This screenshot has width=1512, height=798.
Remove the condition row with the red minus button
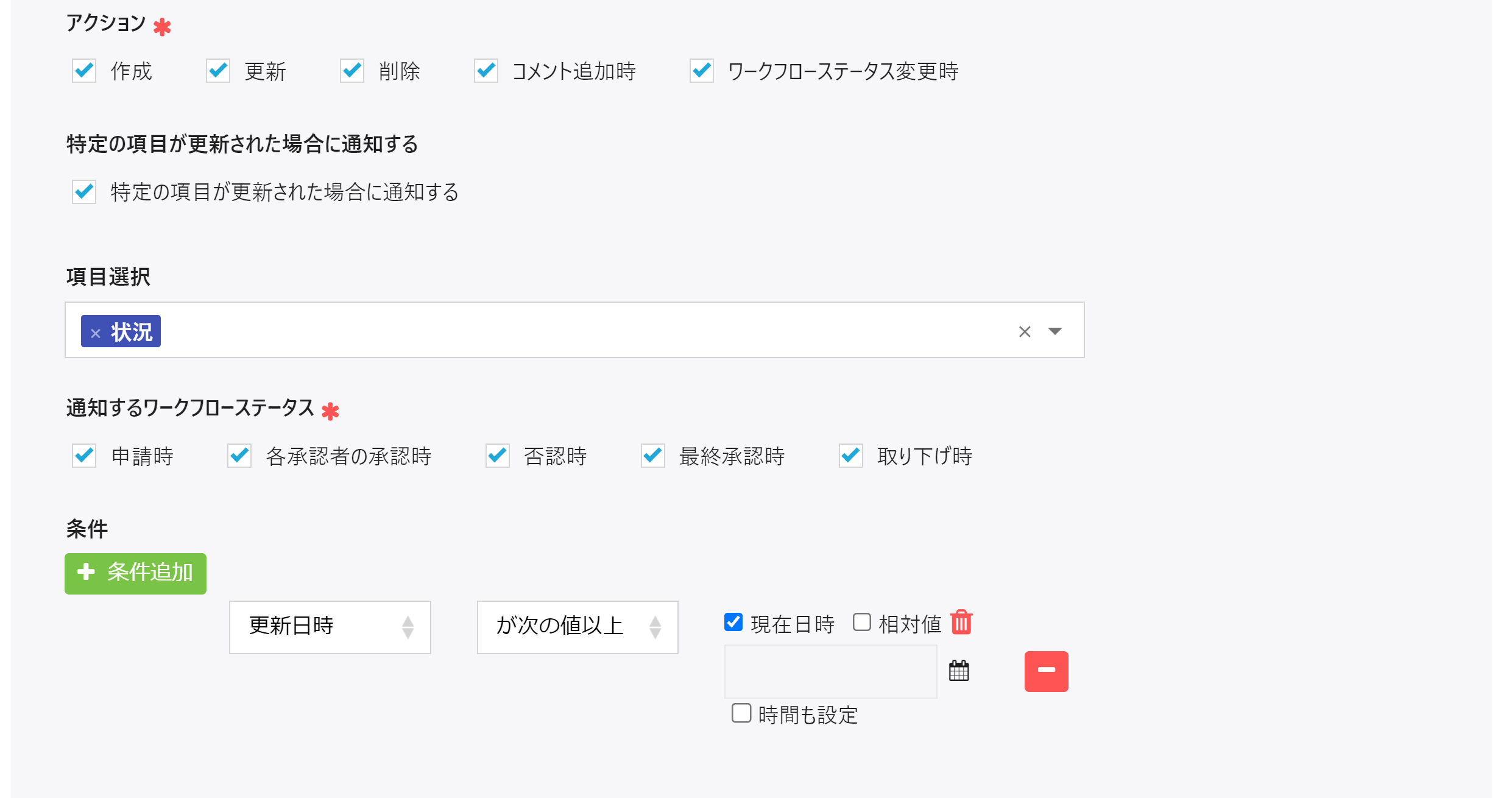coord(1047,671)
